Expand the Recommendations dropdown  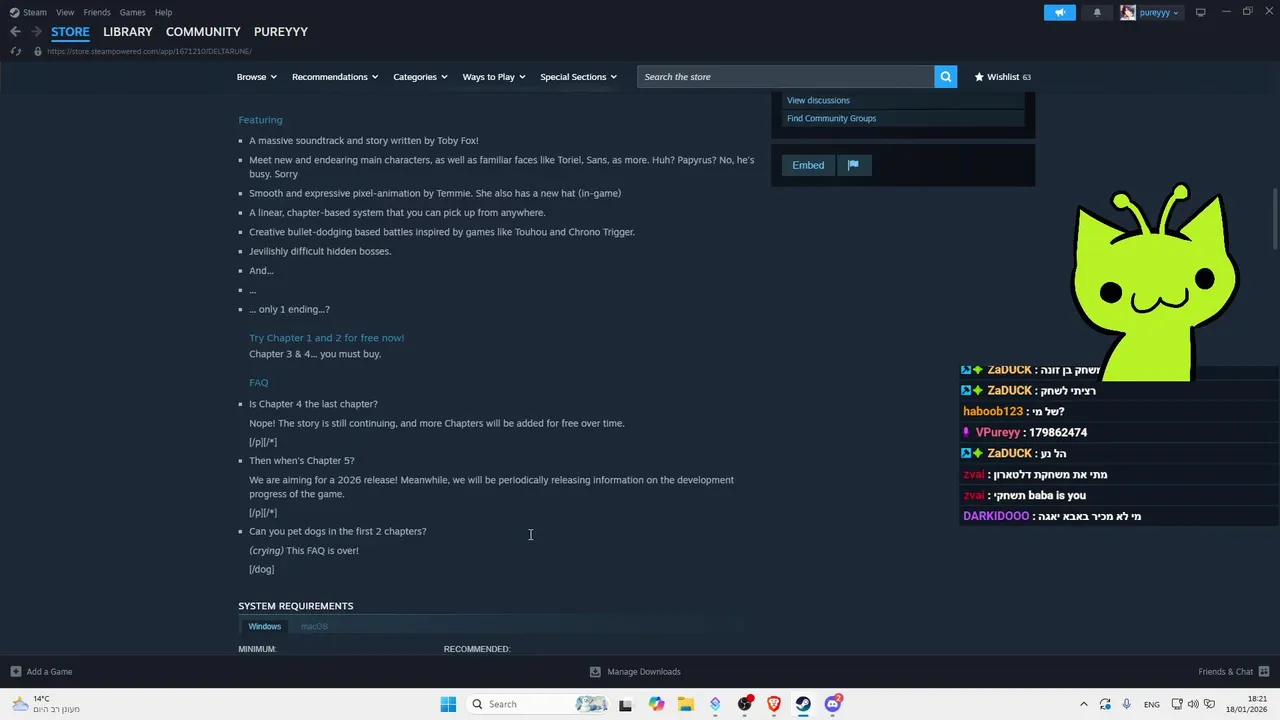click(335, 77)
